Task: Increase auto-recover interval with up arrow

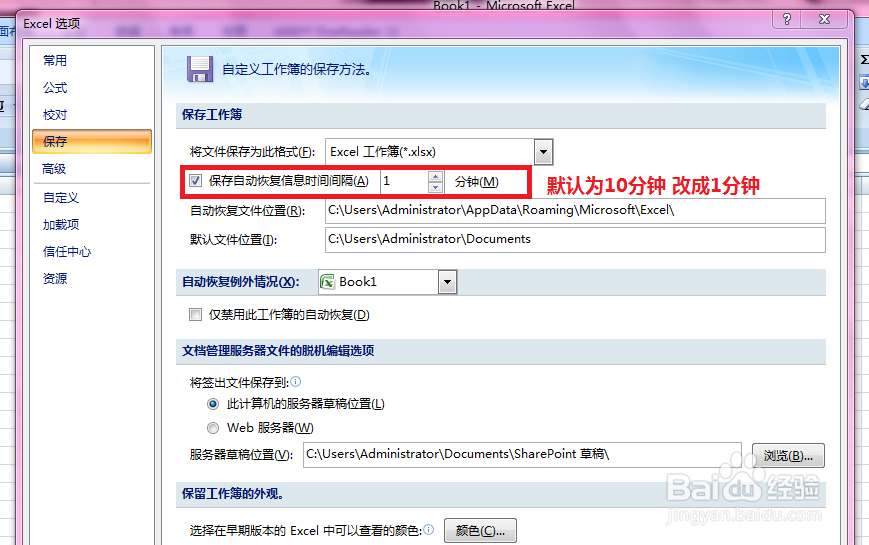Action: tap(436, 176)
